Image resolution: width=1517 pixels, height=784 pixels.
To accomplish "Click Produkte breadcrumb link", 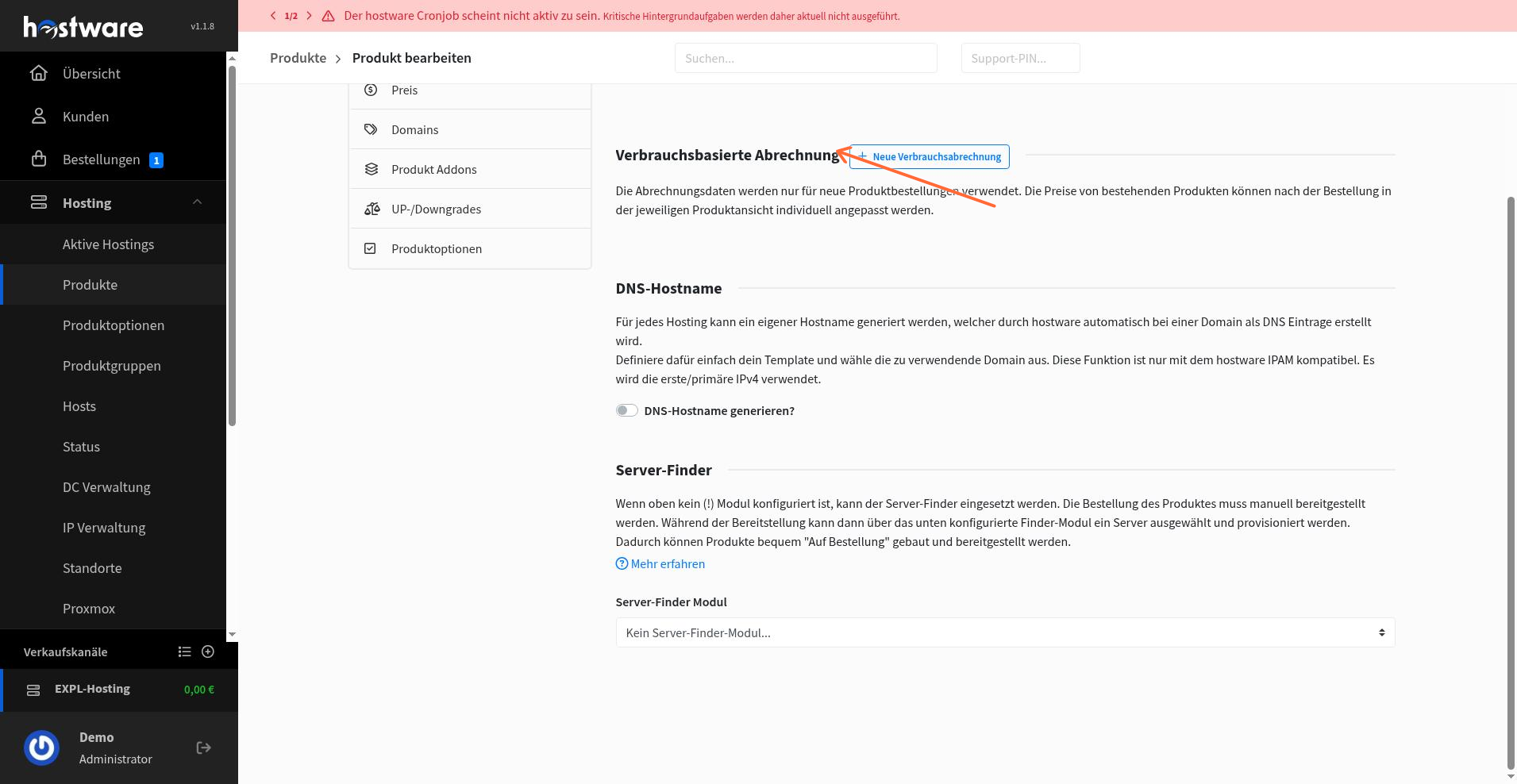I will point(298,58).
